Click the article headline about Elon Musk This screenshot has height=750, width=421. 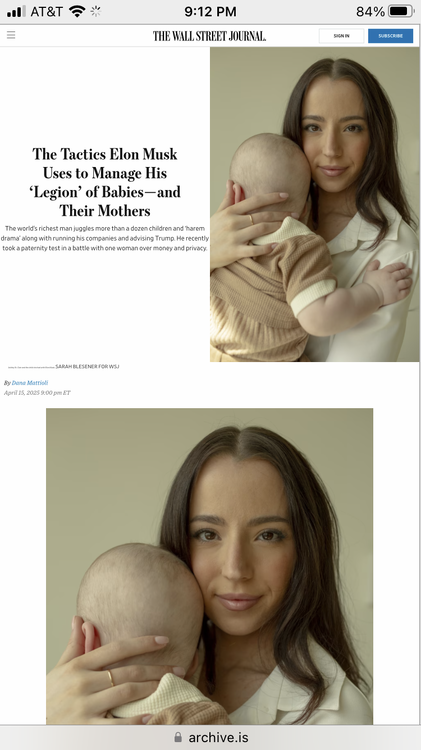(105, 182)
